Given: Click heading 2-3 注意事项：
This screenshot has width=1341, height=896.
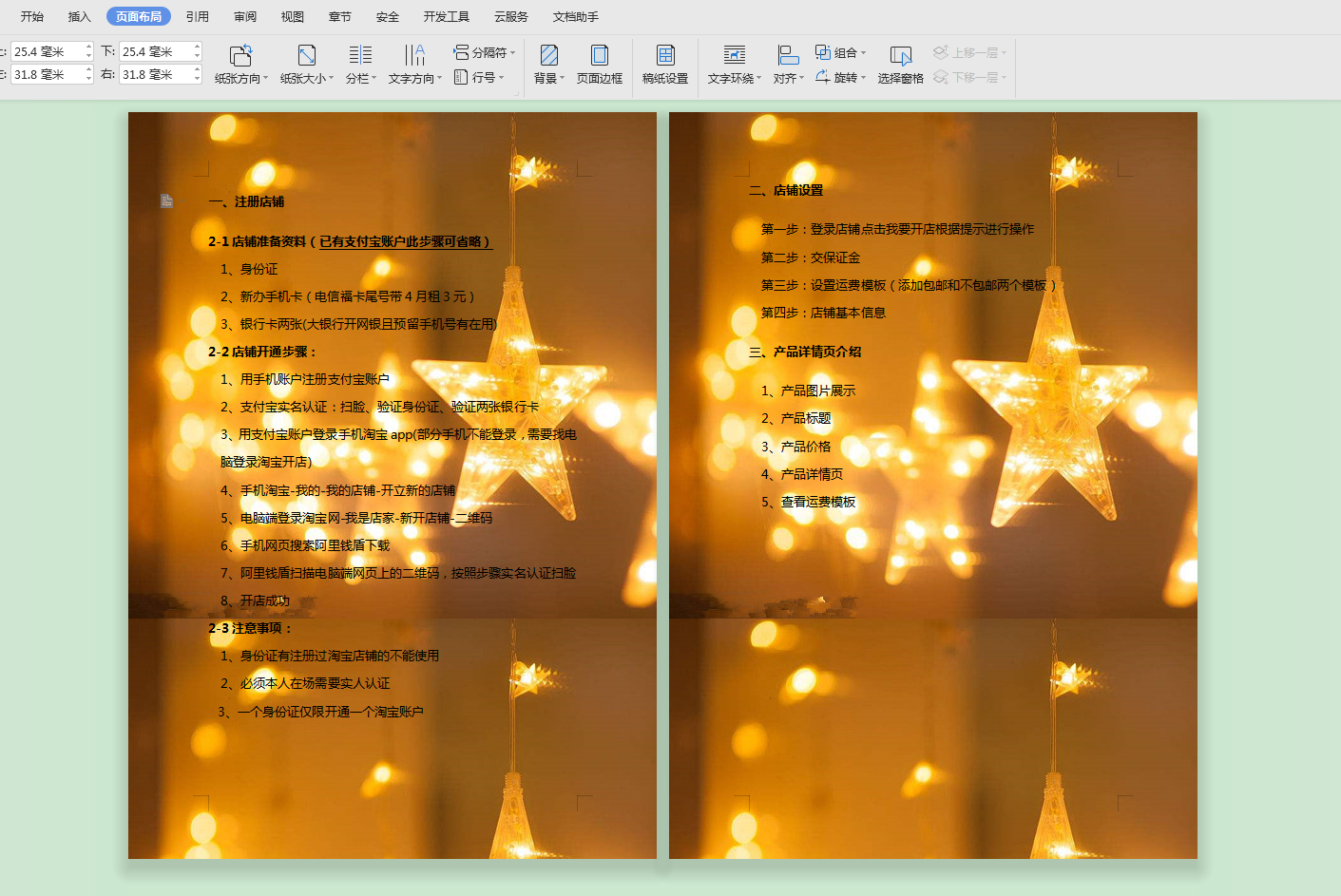Looking at the screenshot, I should [251, 628].
